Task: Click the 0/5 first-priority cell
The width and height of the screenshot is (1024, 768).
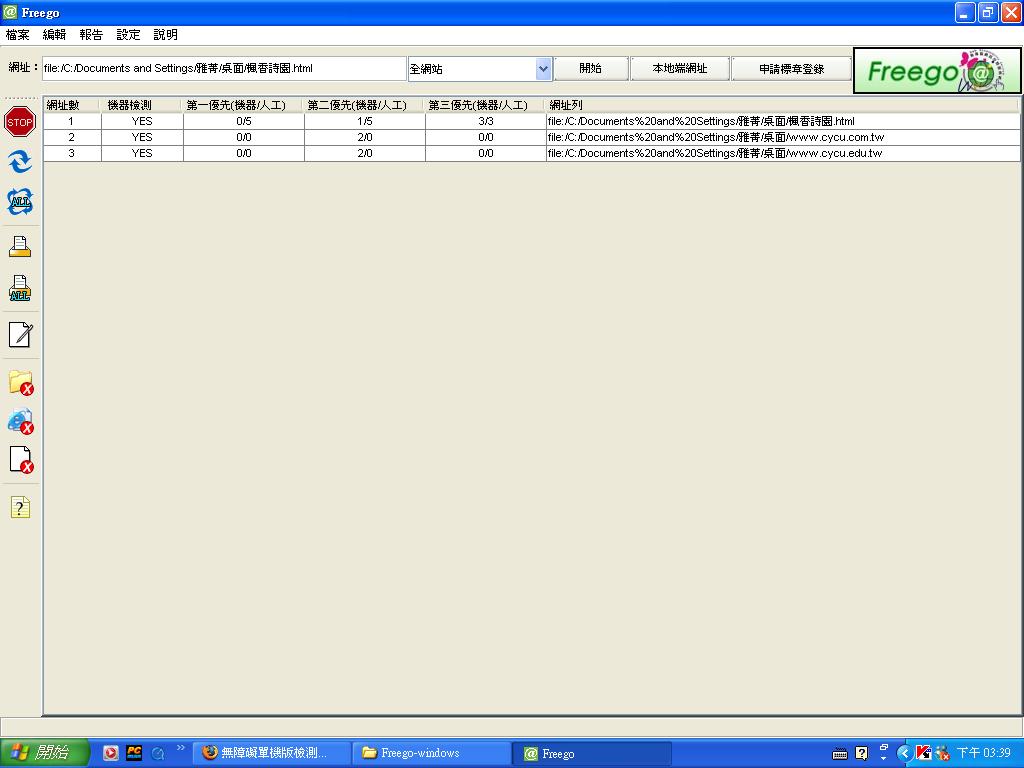Action: coord(244,121)
